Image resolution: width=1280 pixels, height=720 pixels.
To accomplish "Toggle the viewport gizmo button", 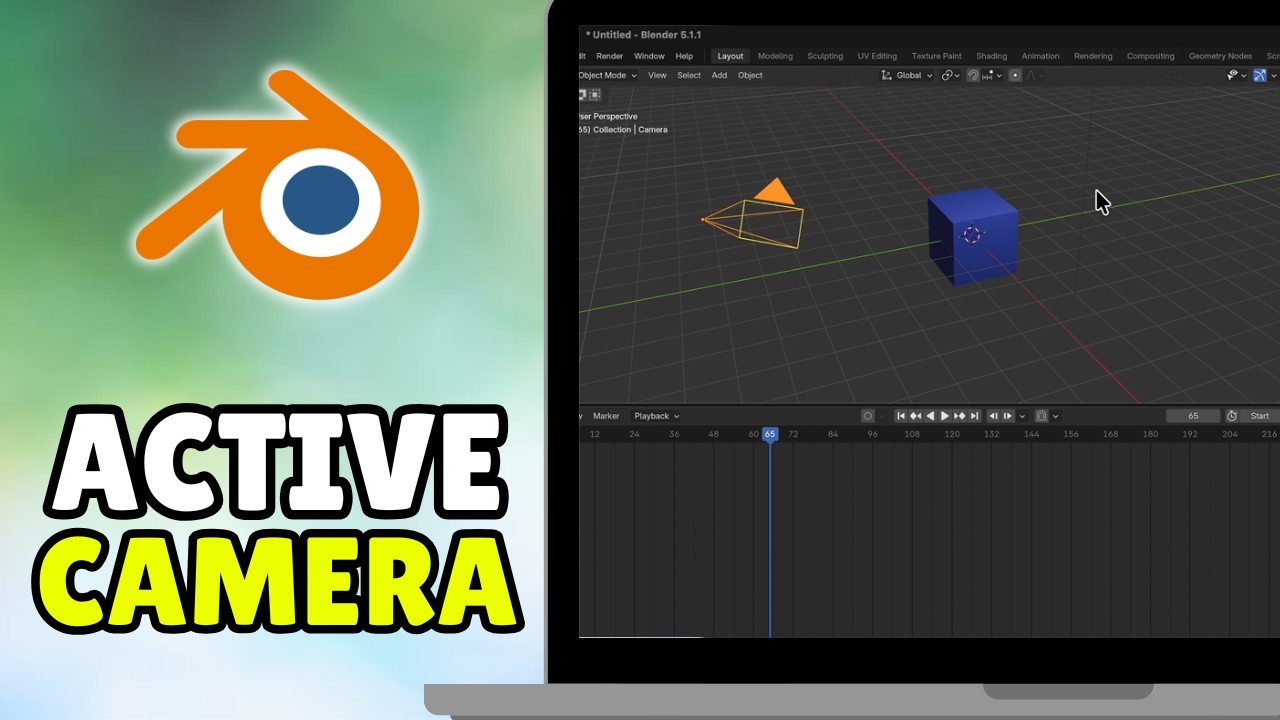I will [1260, 75].
